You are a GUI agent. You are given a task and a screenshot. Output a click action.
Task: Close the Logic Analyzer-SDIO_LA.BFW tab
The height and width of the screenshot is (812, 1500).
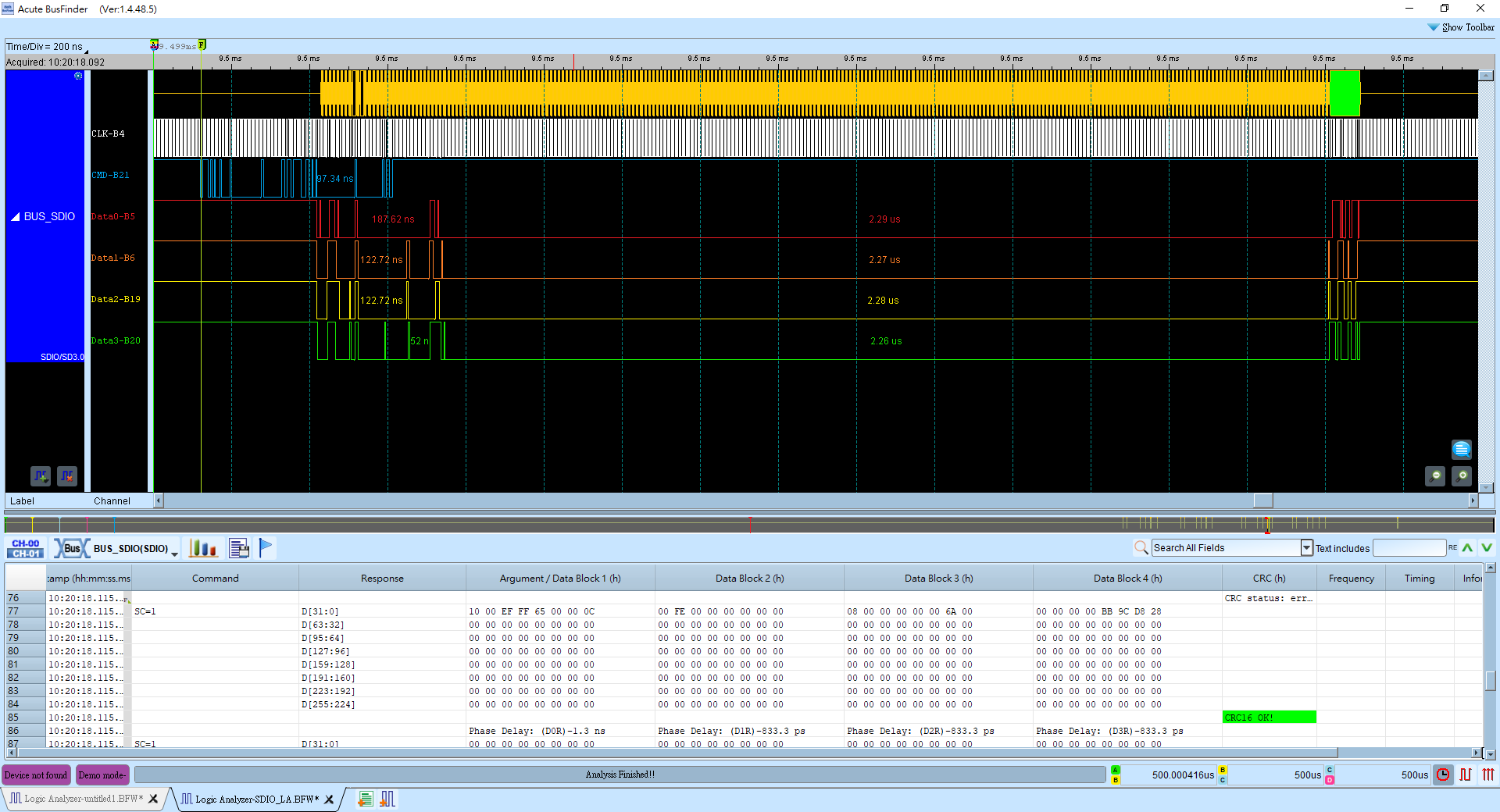coord(329,799)
